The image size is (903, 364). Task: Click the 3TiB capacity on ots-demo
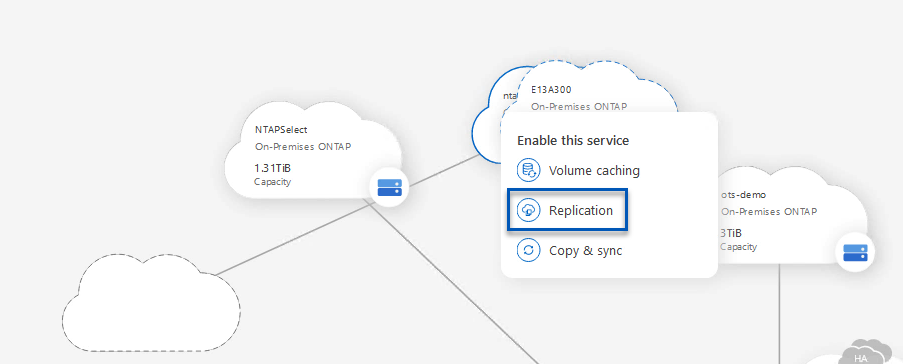click(730, 233)
